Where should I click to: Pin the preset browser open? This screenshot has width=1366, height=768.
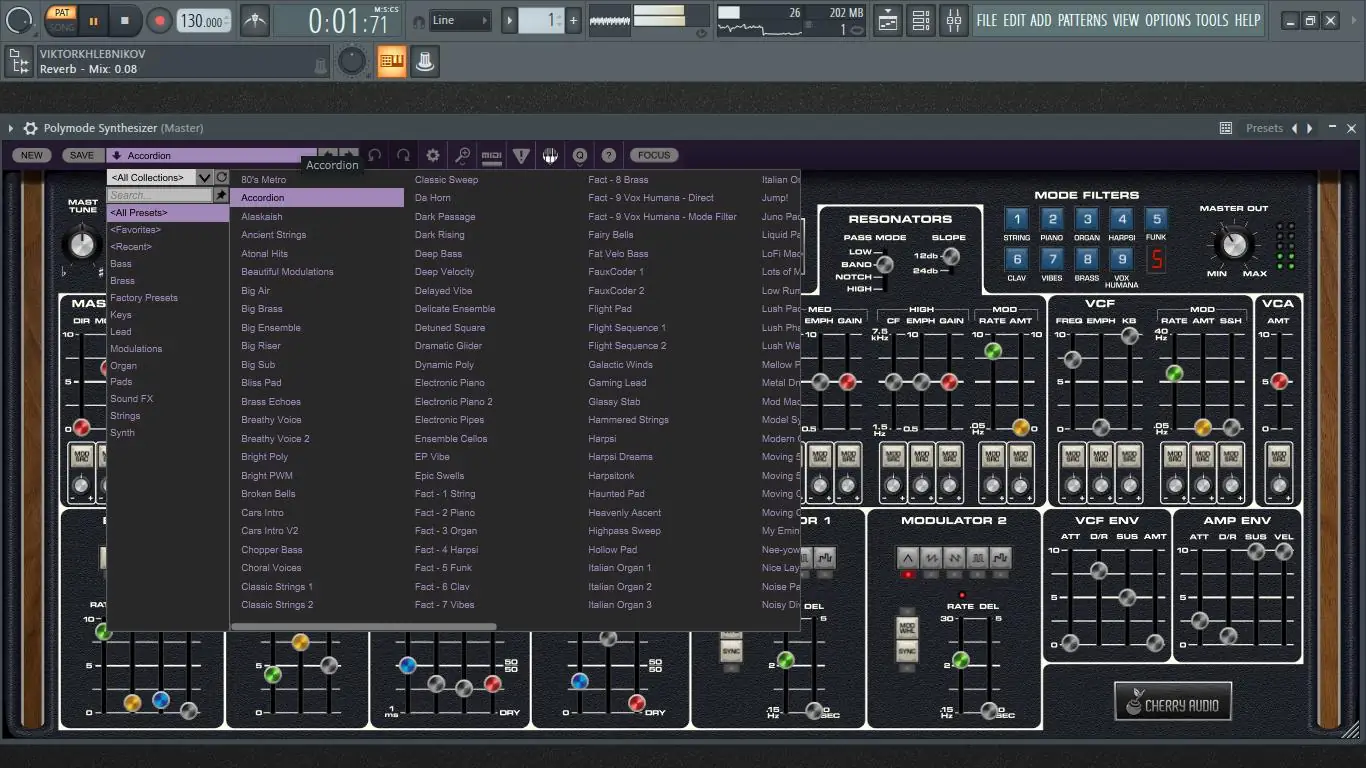pos(221,195)
